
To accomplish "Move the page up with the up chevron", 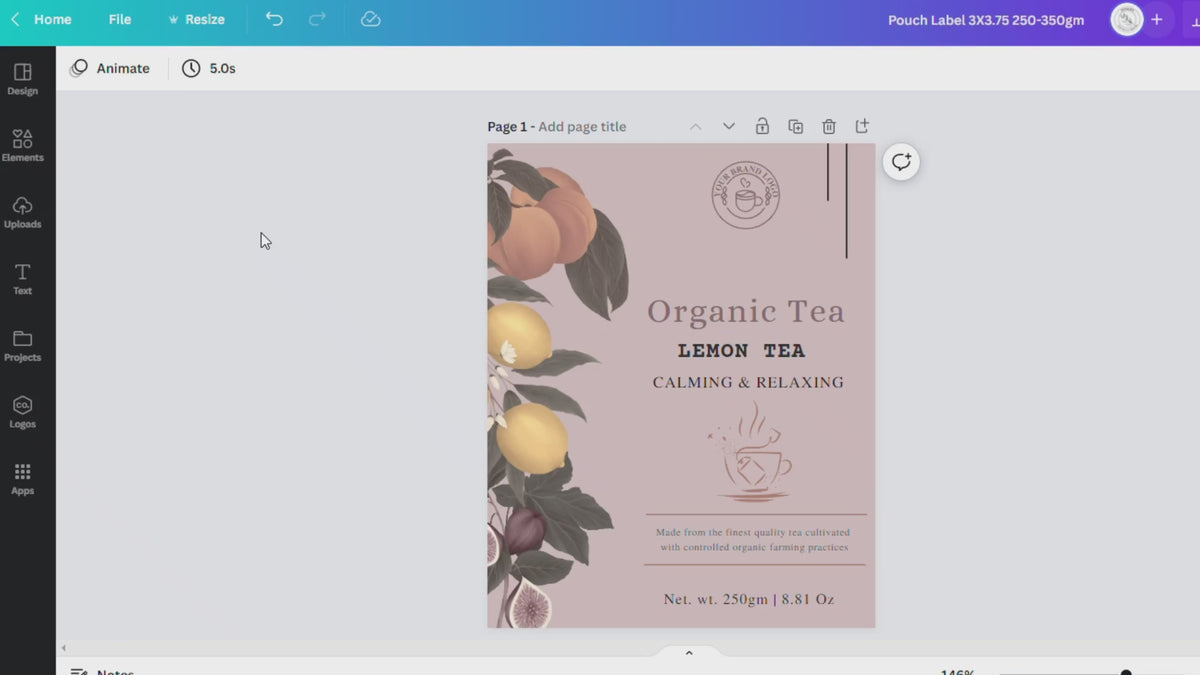I will [696, 126].
